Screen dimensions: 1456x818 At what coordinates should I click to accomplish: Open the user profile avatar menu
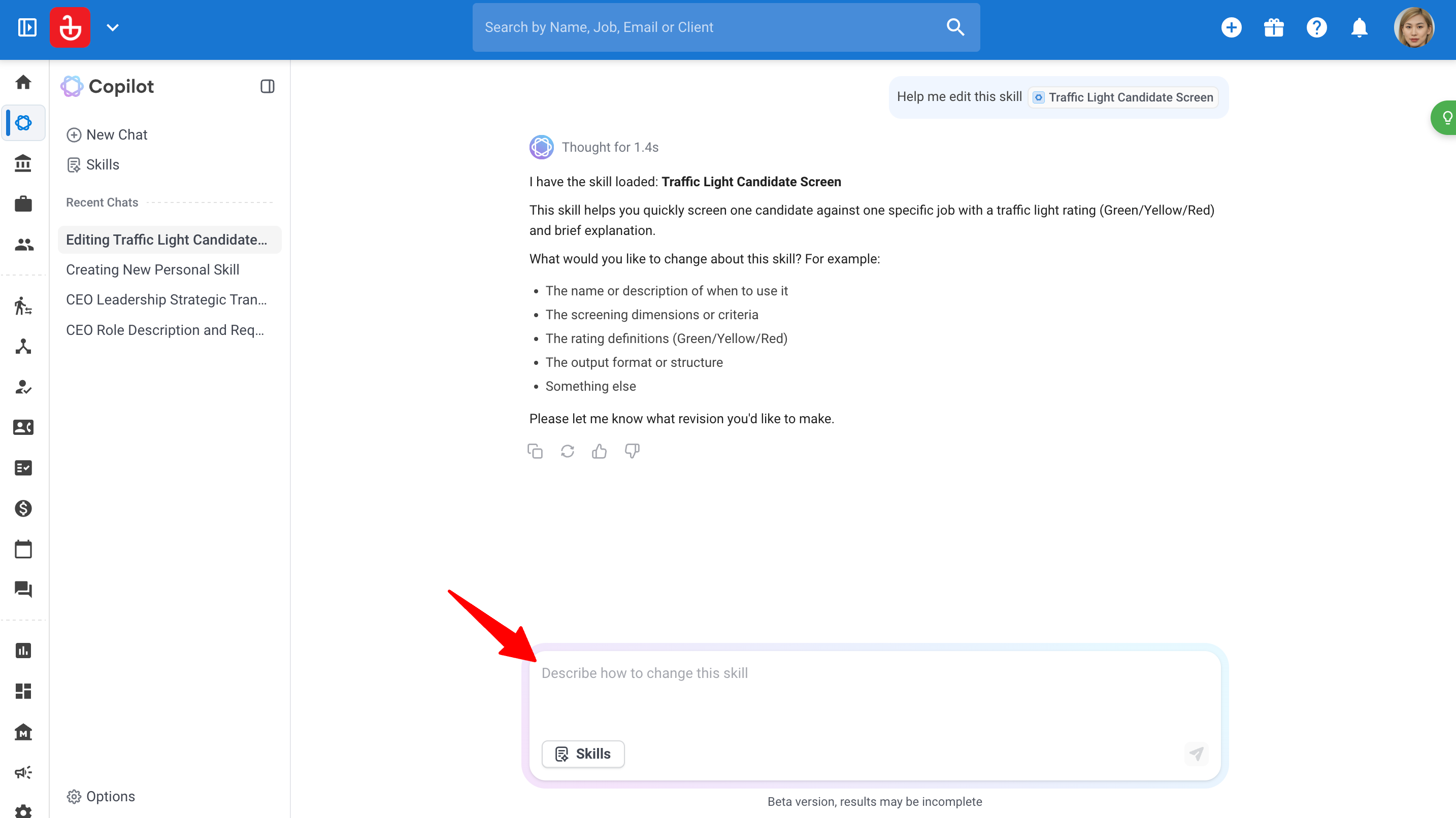[1413, 27]
